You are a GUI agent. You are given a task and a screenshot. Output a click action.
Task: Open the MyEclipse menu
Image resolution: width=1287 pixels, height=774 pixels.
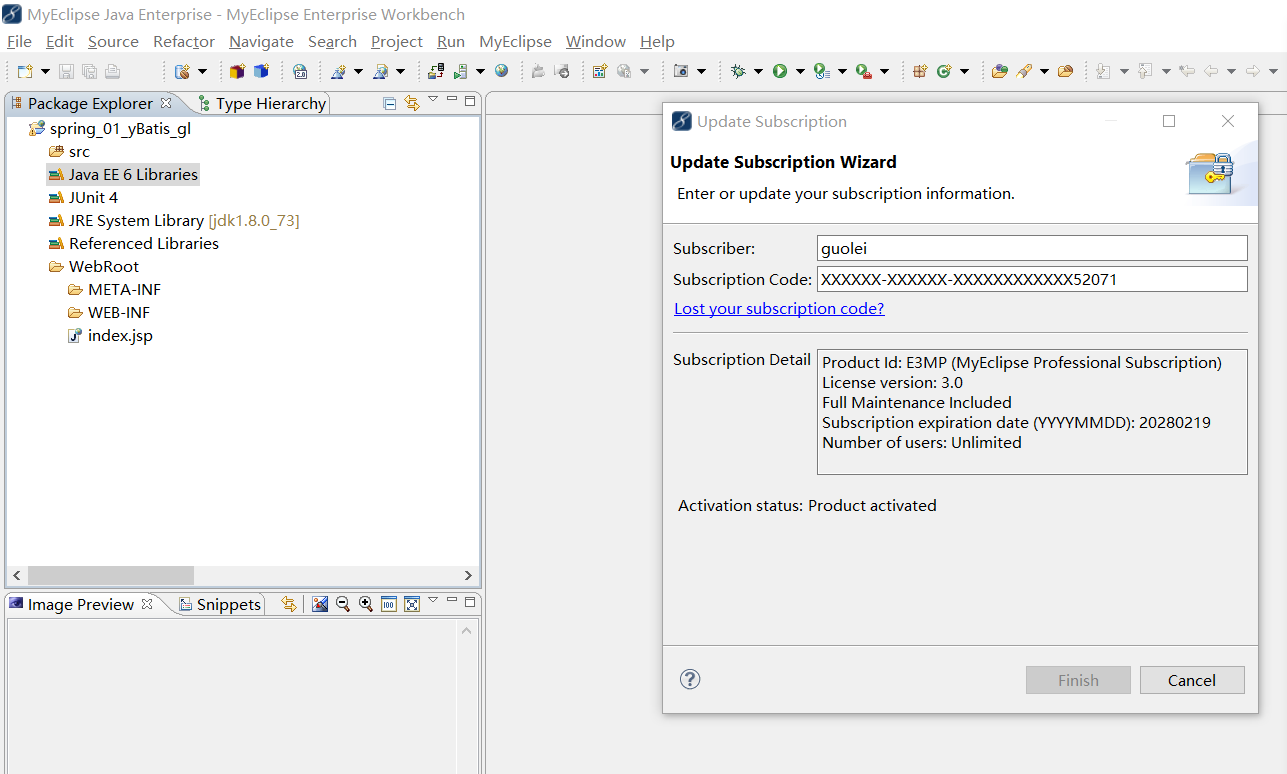(515, 41)
